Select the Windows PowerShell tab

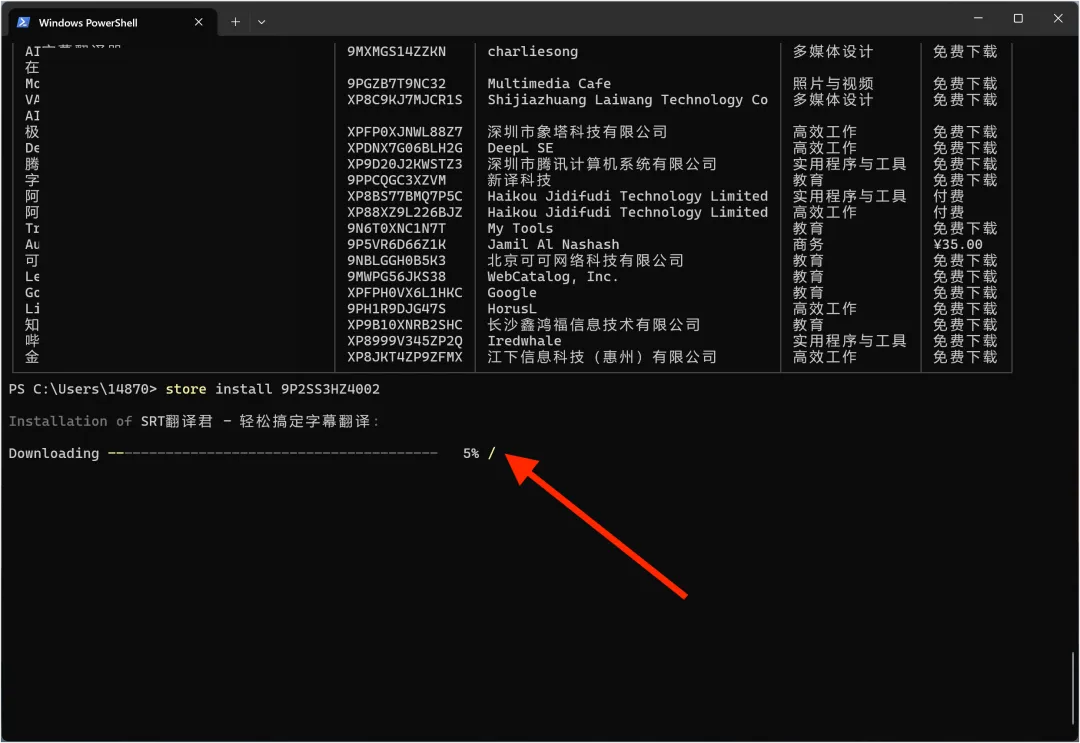coord(113,22)
